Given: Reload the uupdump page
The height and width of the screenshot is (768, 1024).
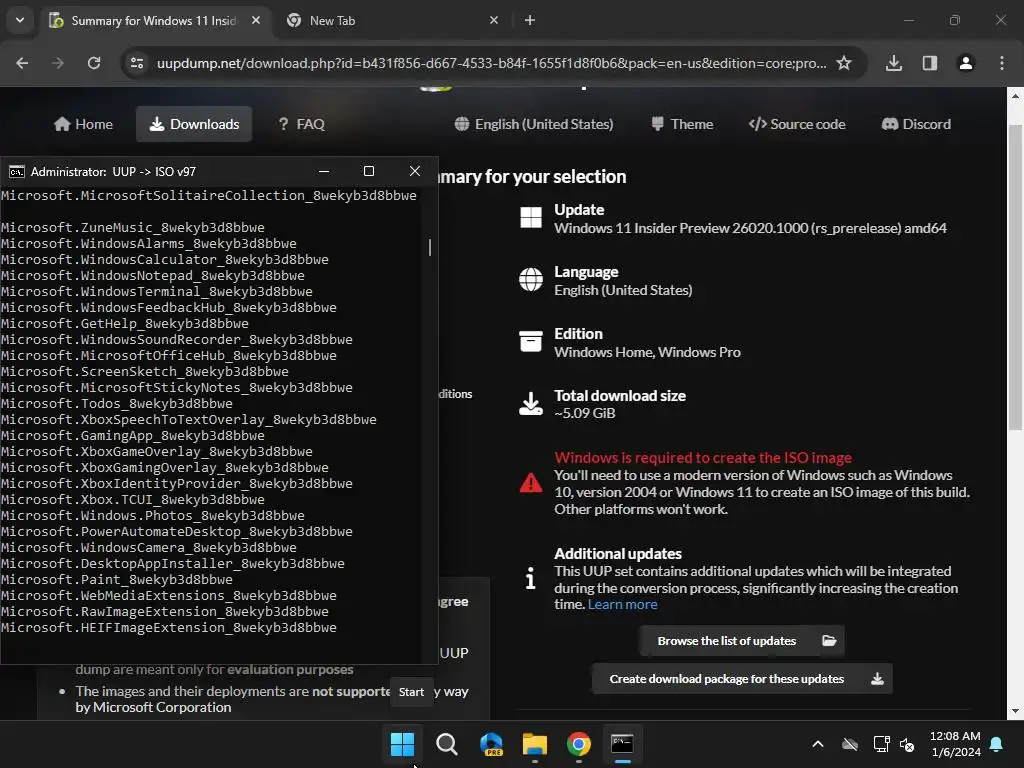Looking at the screenshot, I should pyautogui.click(x=94, y=63).
